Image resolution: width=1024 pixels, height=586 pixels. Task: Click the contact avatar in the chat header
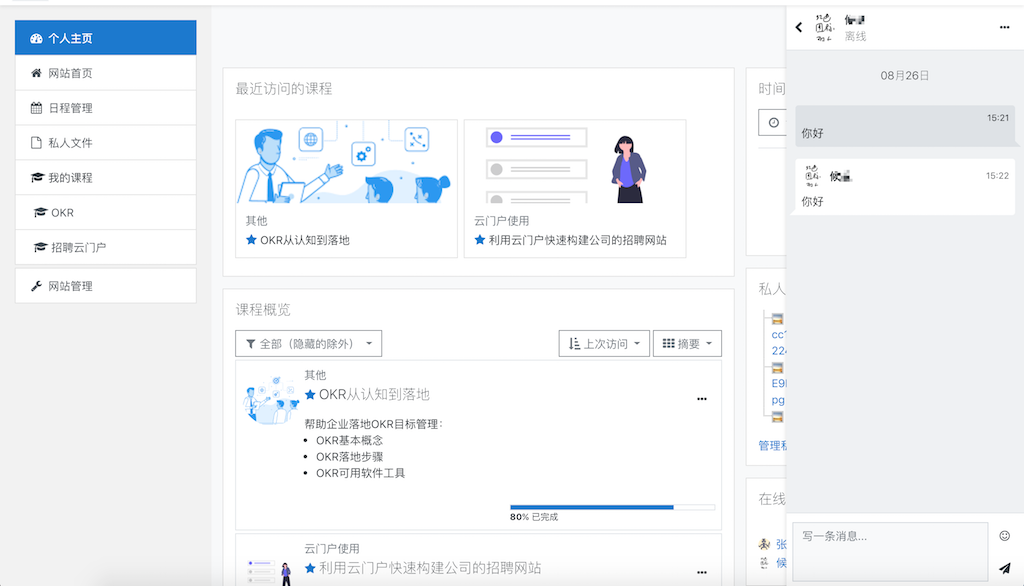[x=825, y=27]
